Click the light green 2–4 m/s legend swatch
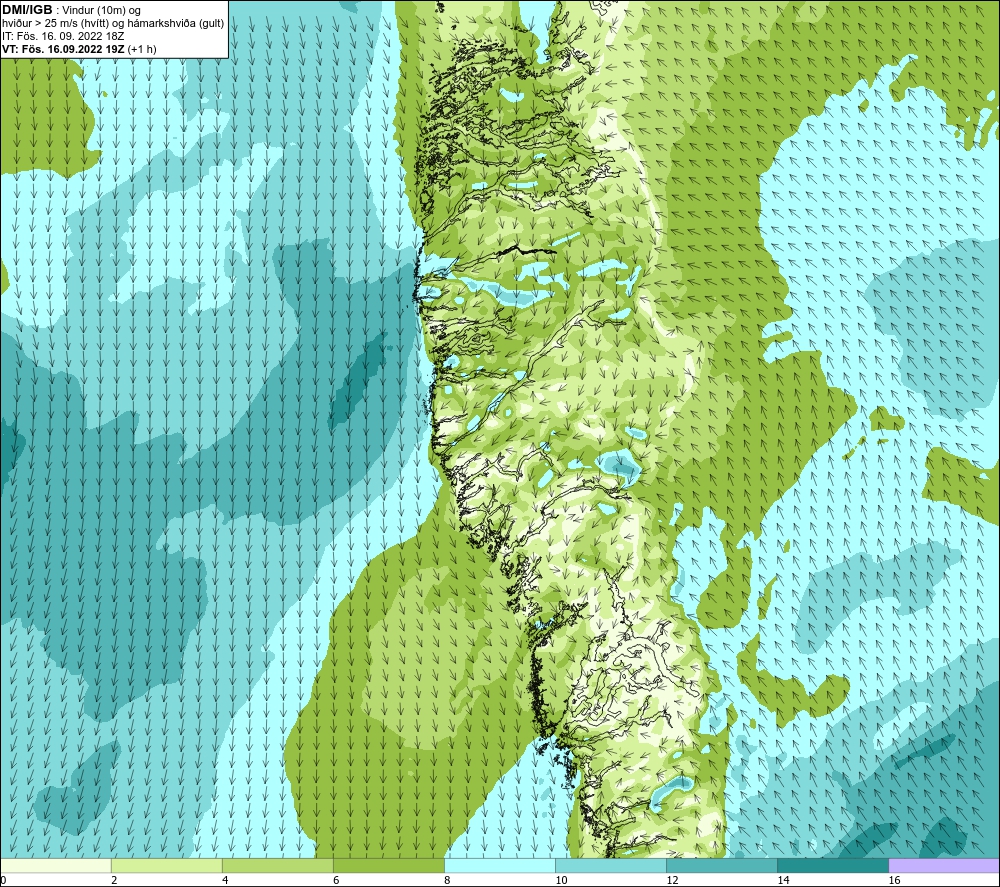This screenshot has height=887, width=1000. point(167,865)
